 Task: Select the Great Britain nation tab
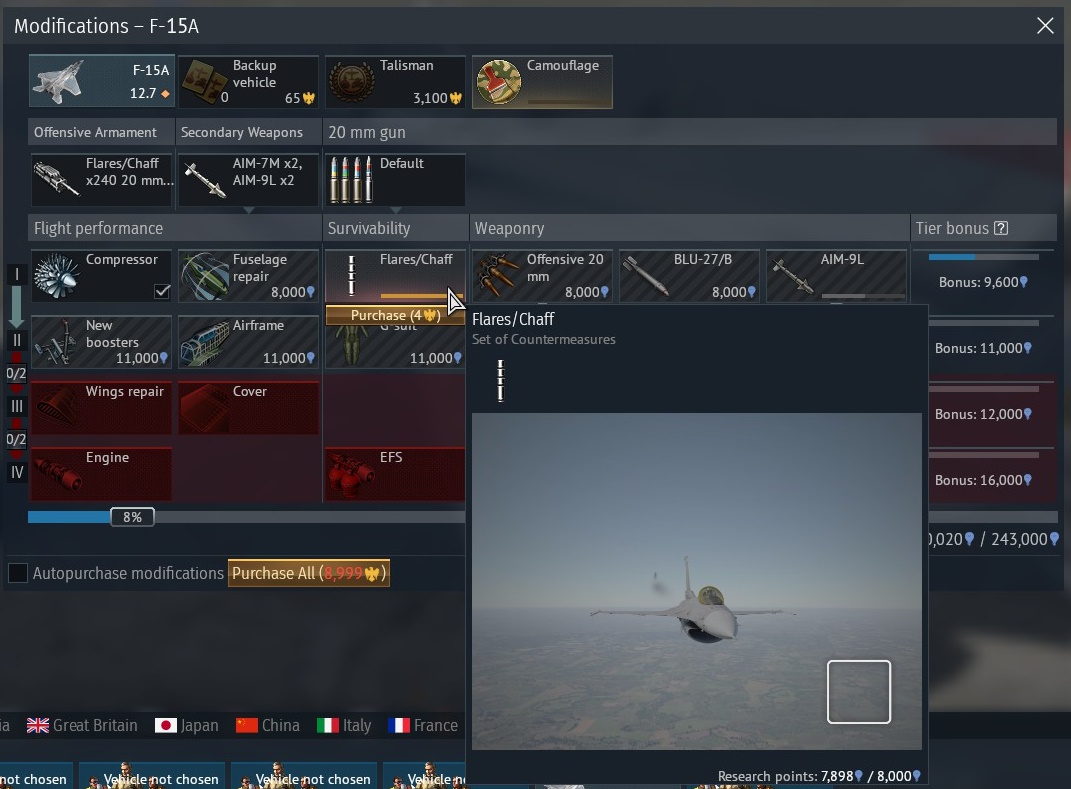tap(82, 725)
